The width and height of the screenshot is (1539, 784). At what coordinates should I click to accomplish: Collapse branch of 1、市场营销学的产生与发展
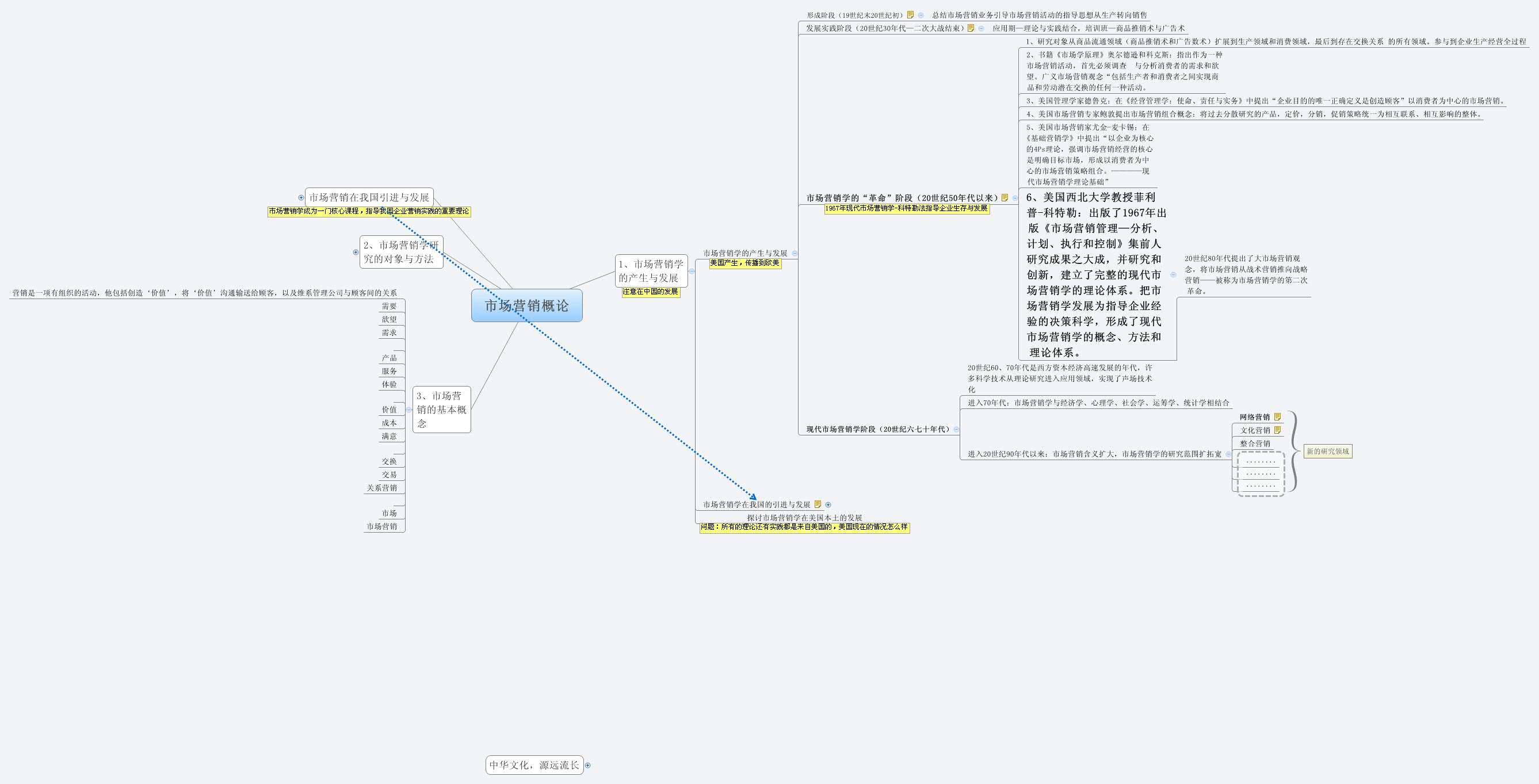(x=692, y=271)
